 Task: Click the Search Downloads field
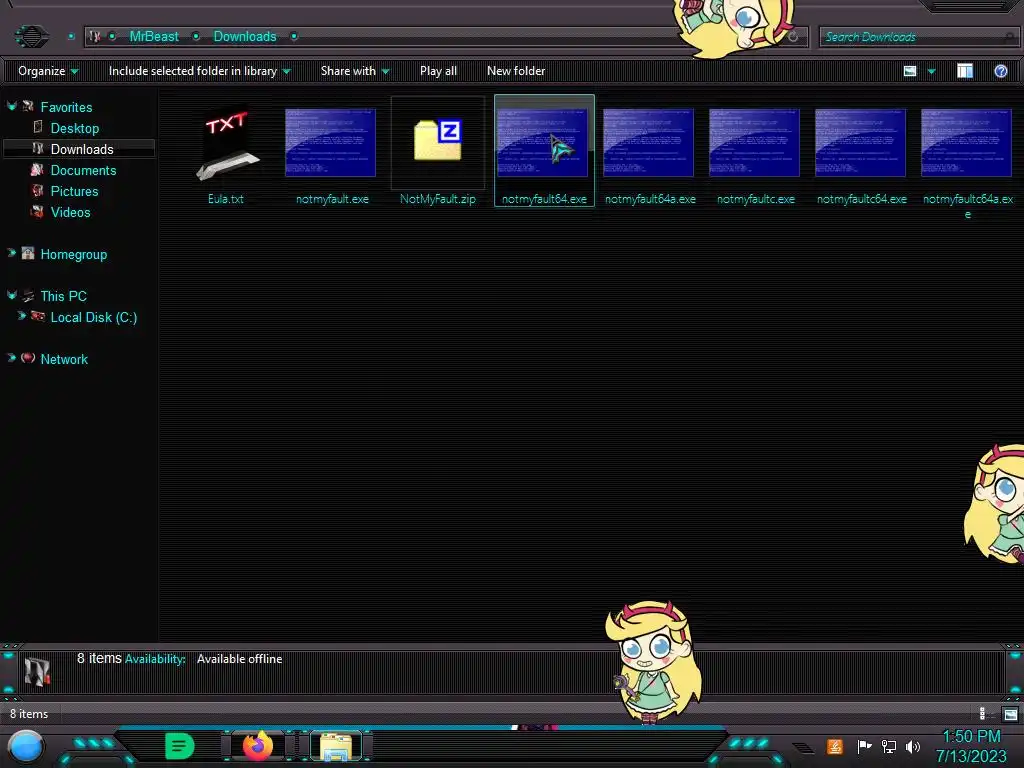tap(917, 37)
